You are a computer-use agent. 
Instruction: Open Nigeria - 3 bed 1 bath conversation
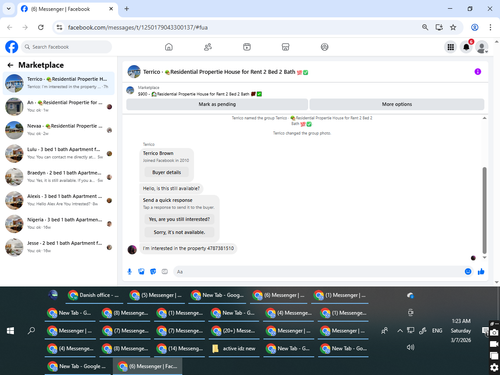[59, 224]
